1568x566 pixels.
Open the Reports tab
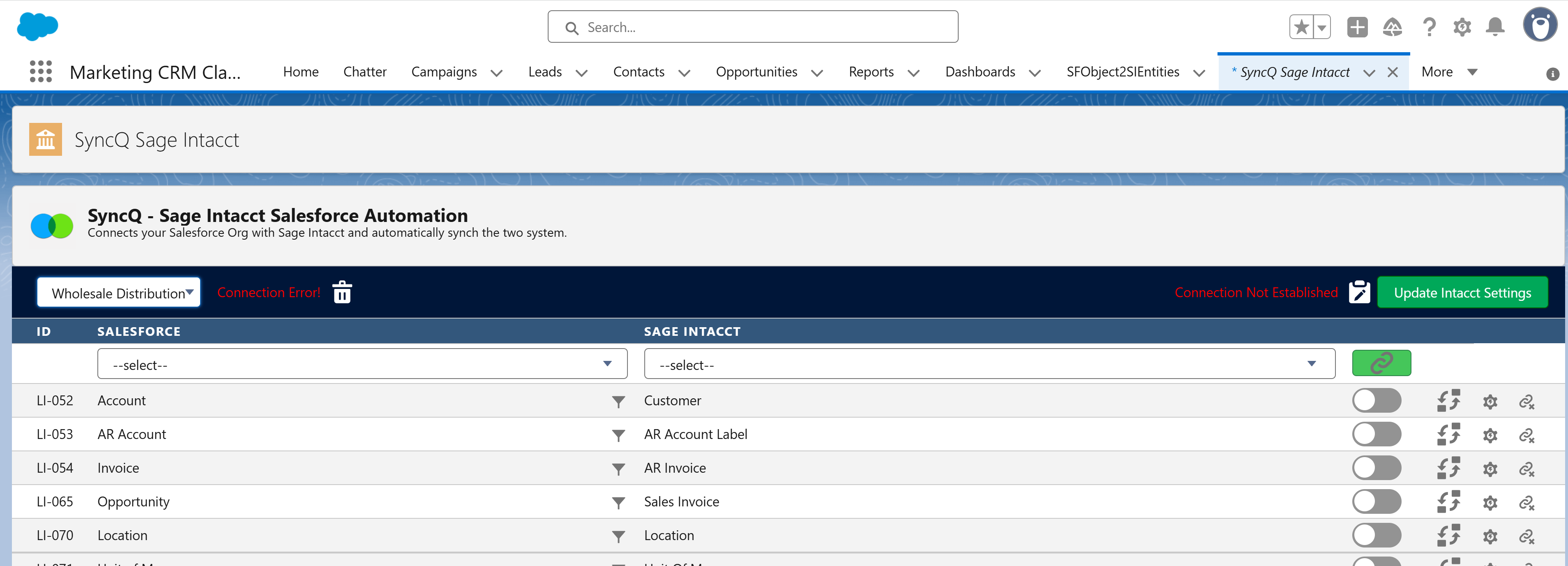point(871,72)
